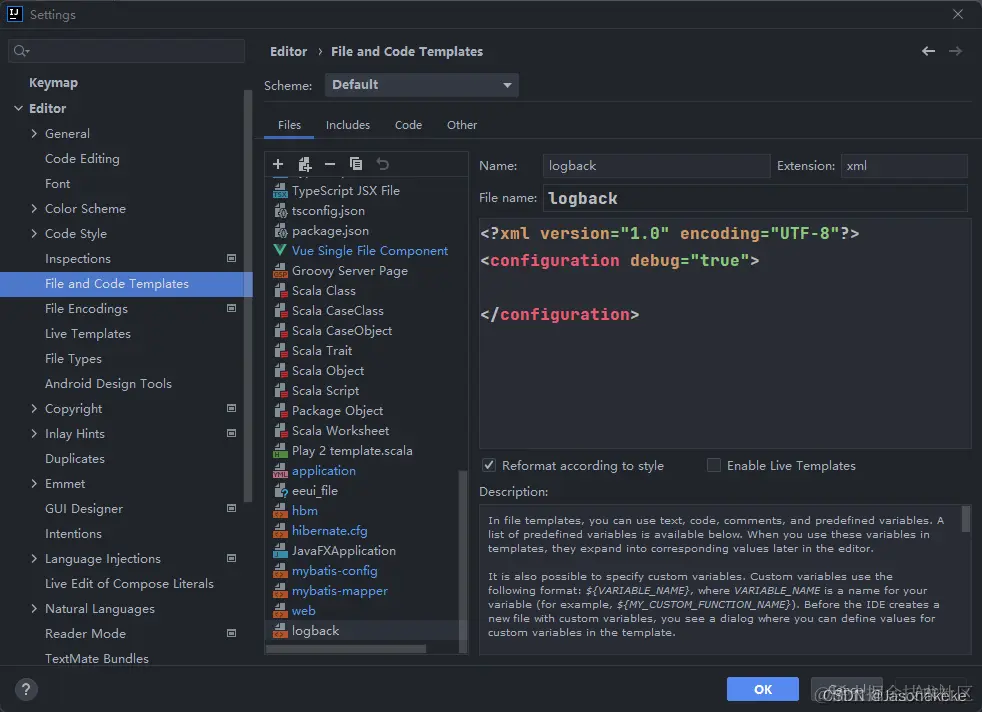Click the Vue Single File Component icon
Screen dimensions: 982x712
tap(279, 250)
